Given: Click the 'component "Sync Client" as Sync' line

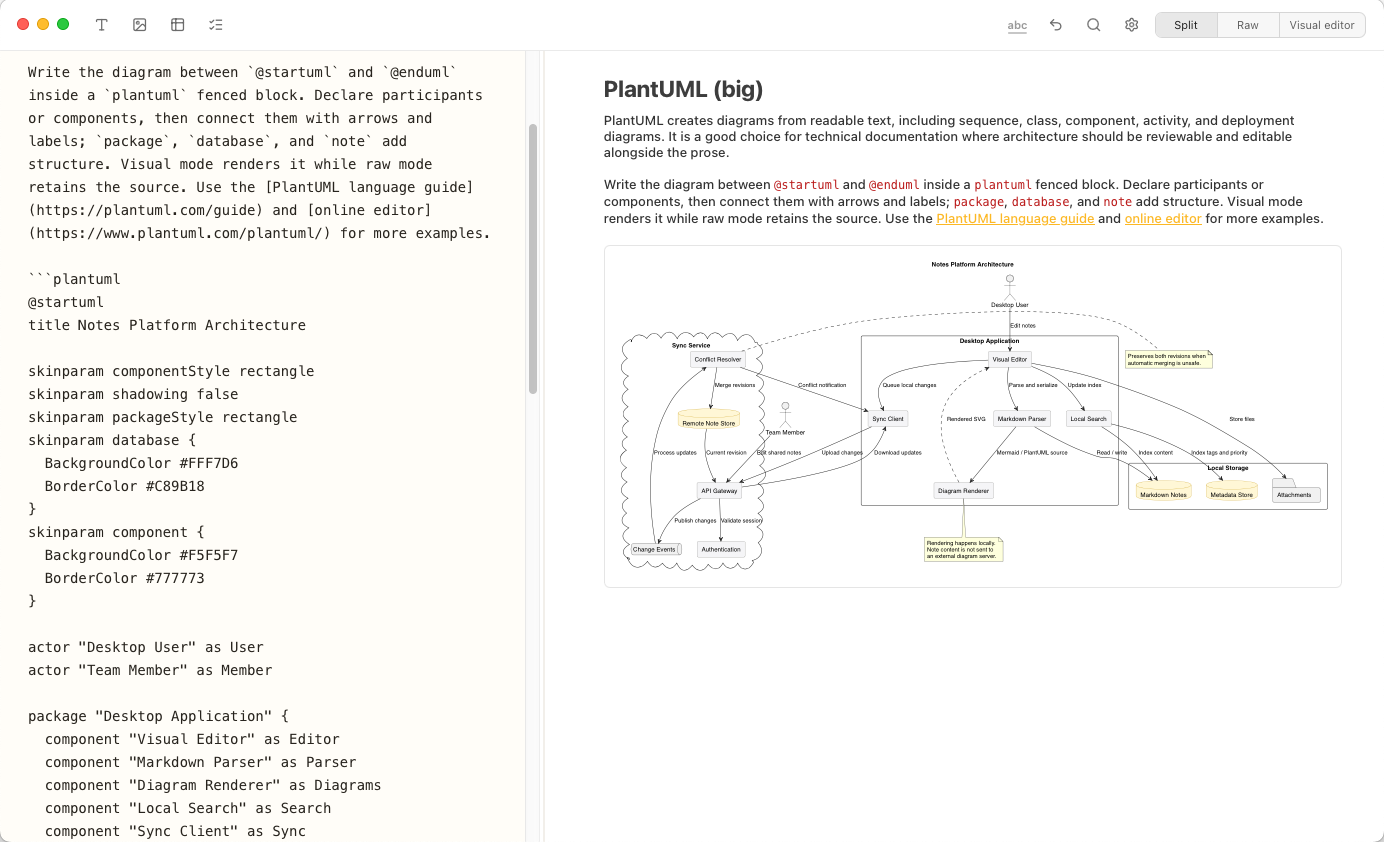Looking at the screenshot, I should (175, 831).
